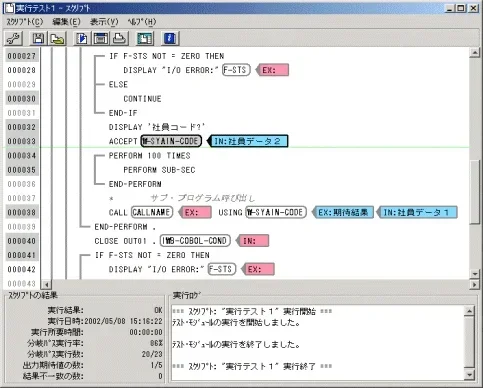Viewport: 483px width, 388px height.
Task: Select line number 000030
Action: [x=22, y=98]
